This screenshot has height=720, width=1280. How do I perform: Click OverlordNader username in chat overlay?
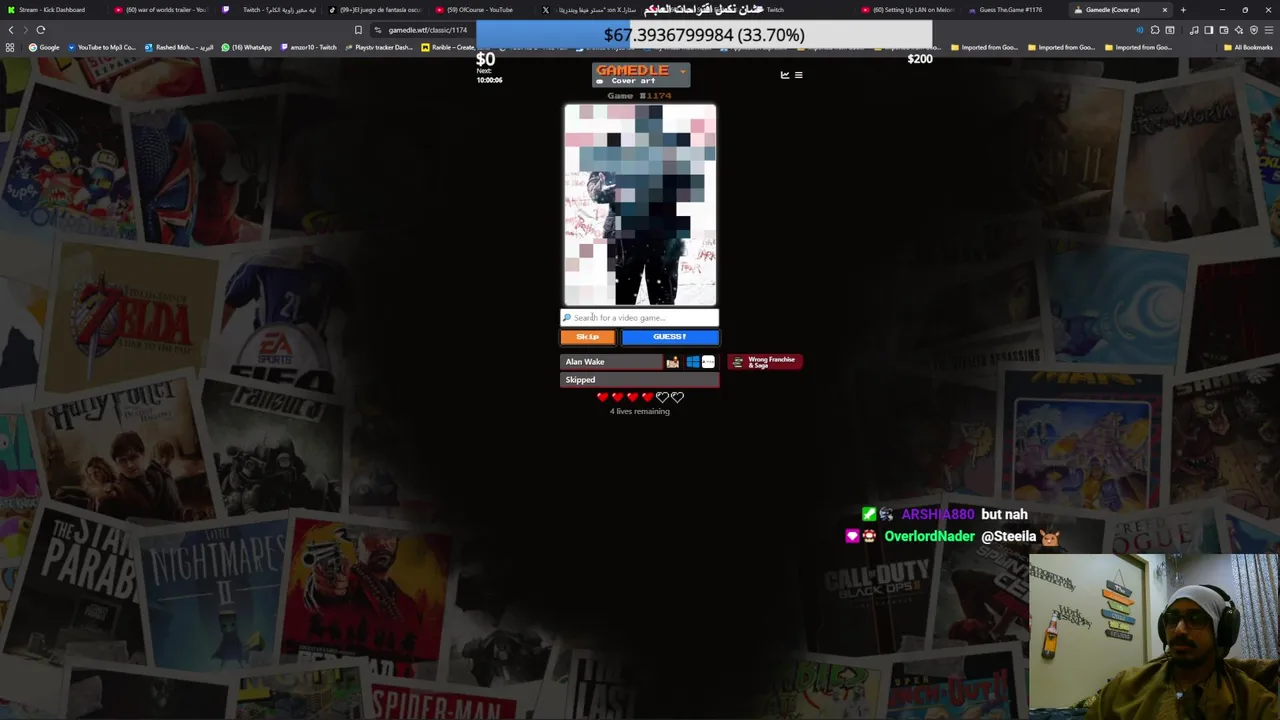tap(929, 536)
